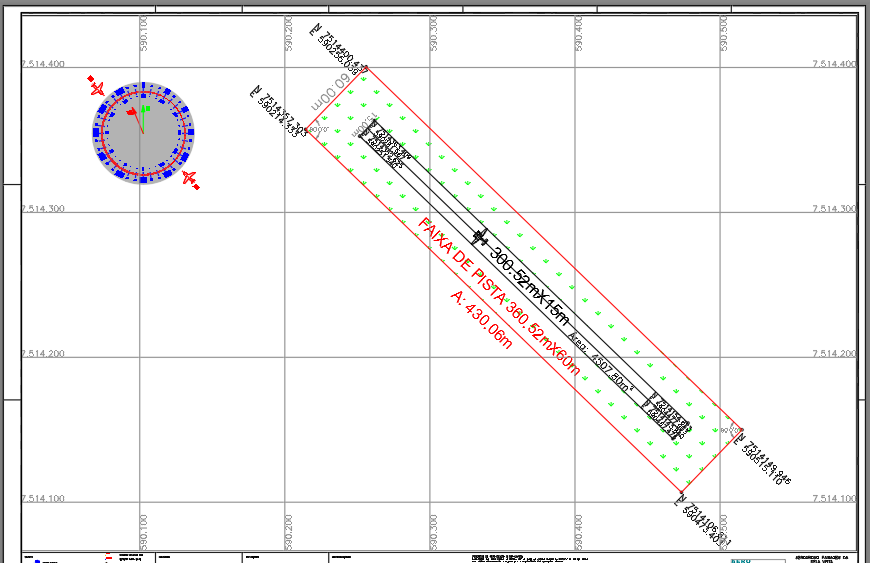Select coordinate label 'N 7514357.303 E 590214.333'
The height and width of the screenshot is (563, 870).
(x=278, y=112)
